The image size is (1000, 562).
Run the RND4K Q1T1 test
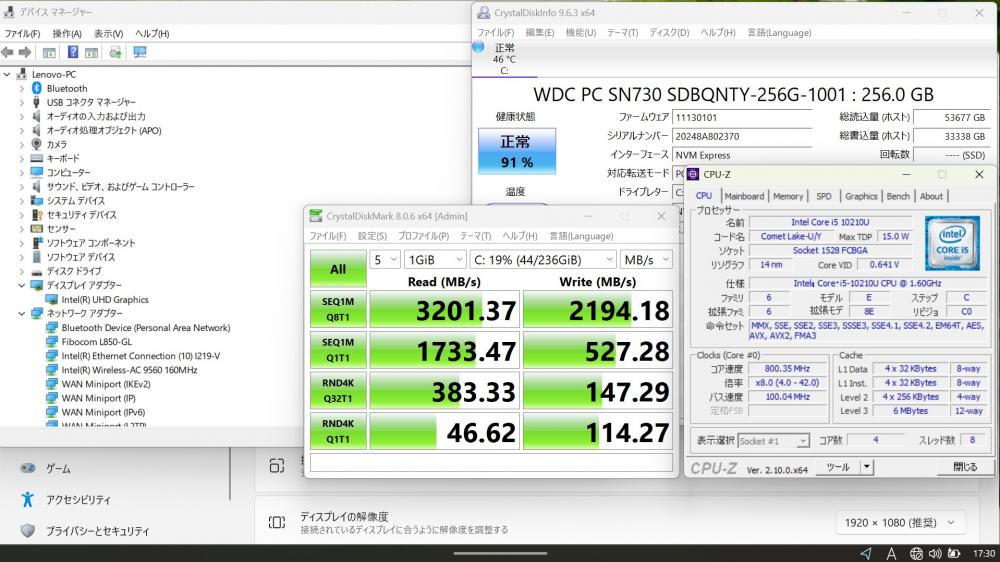(x=338, y=431)
